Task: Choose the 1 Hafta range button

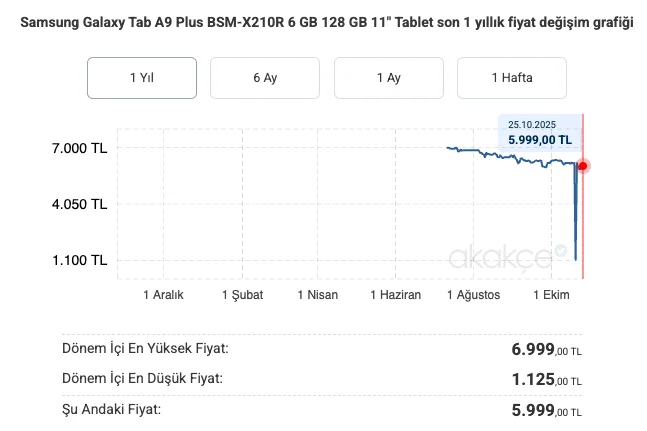Action: click(511, 78)
